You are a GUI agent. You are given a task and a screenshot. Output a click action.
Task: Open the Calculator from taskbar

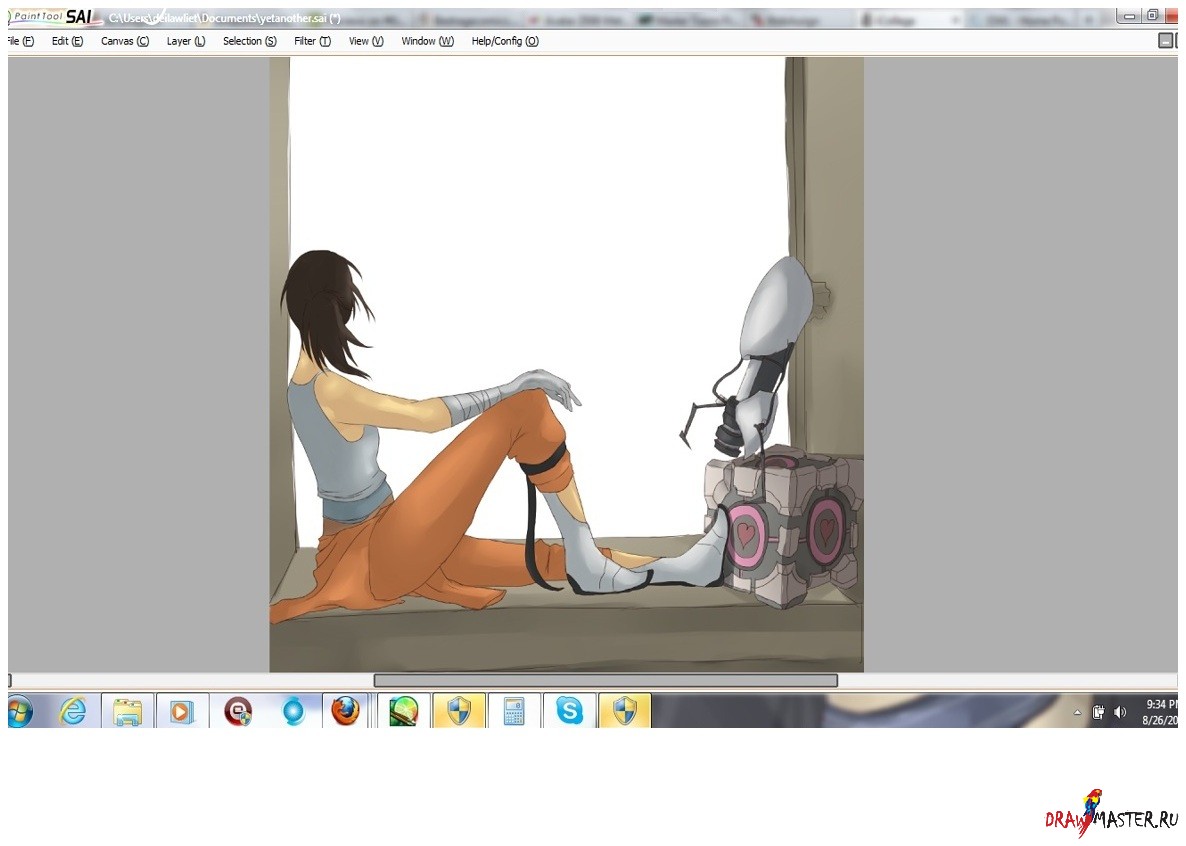514,711
